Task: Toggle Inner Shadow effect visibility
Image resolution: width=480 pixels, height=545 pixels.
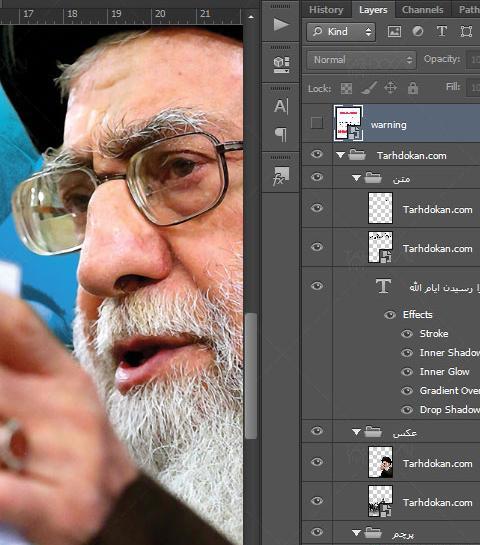Action: (407, 353)
